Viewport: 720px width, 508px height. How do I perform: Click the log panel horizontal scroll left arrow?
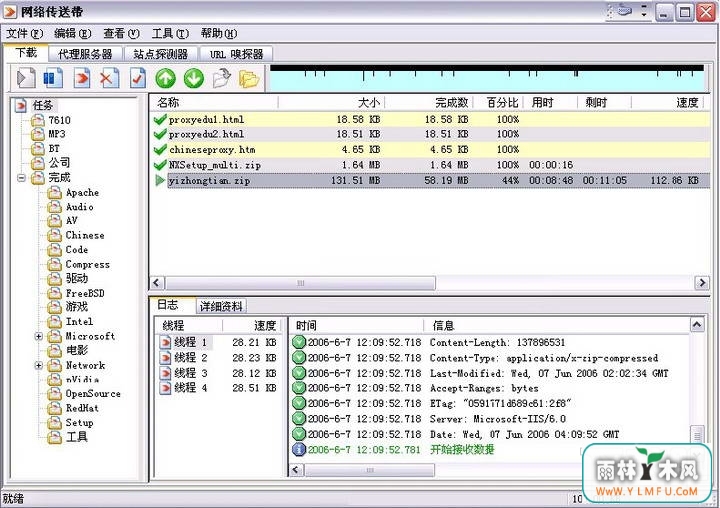[x=296, y=470]
